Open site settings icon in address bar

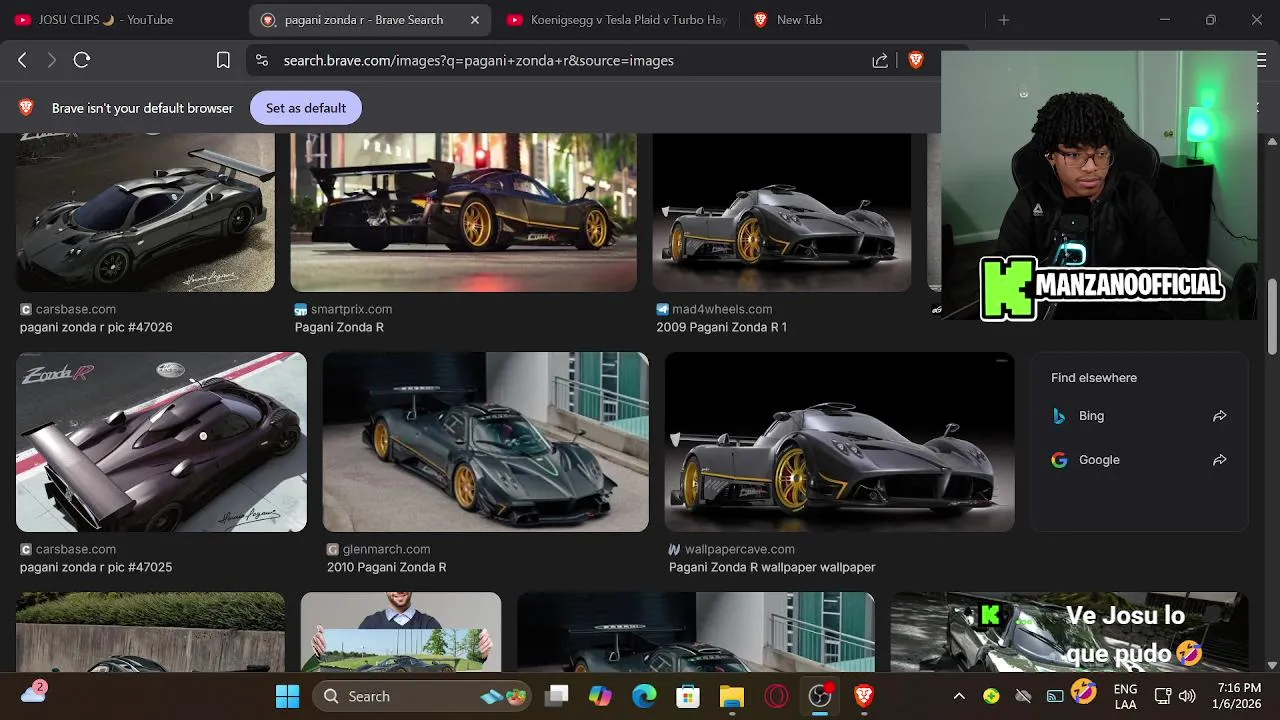(x=262, y=60)
